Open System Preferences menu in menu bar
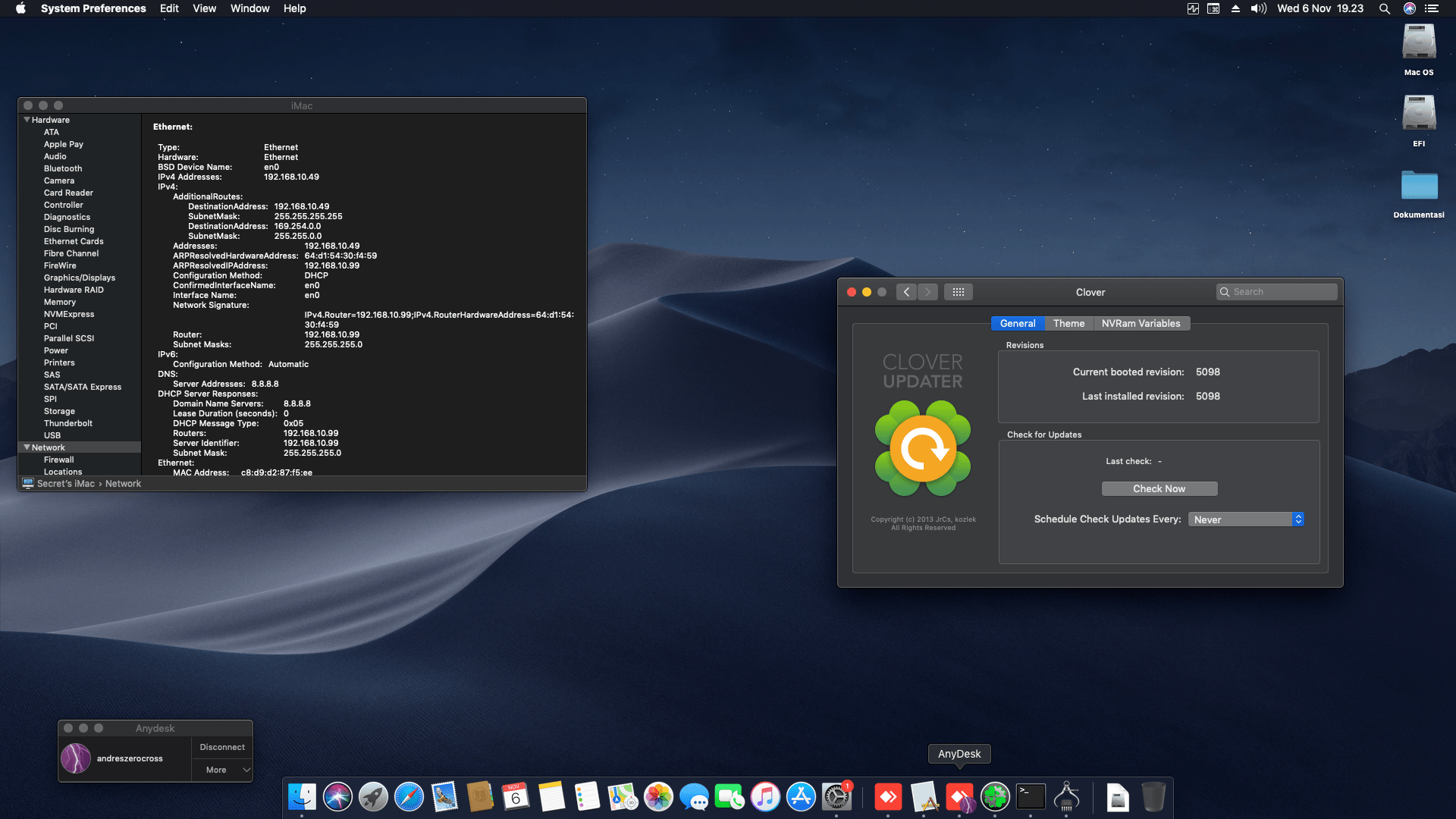The height and width of the screenshot is (819, 1456). point(93,8)
